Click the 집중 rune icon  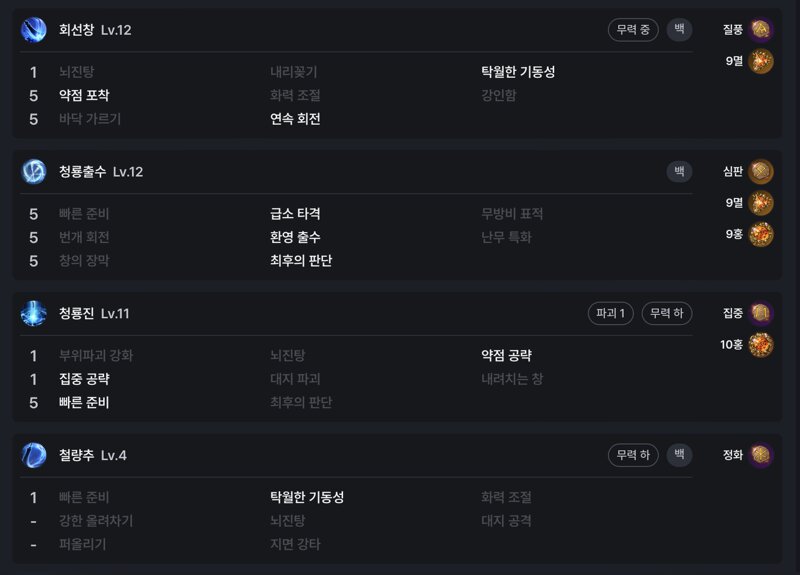click(x=761, y=313)
